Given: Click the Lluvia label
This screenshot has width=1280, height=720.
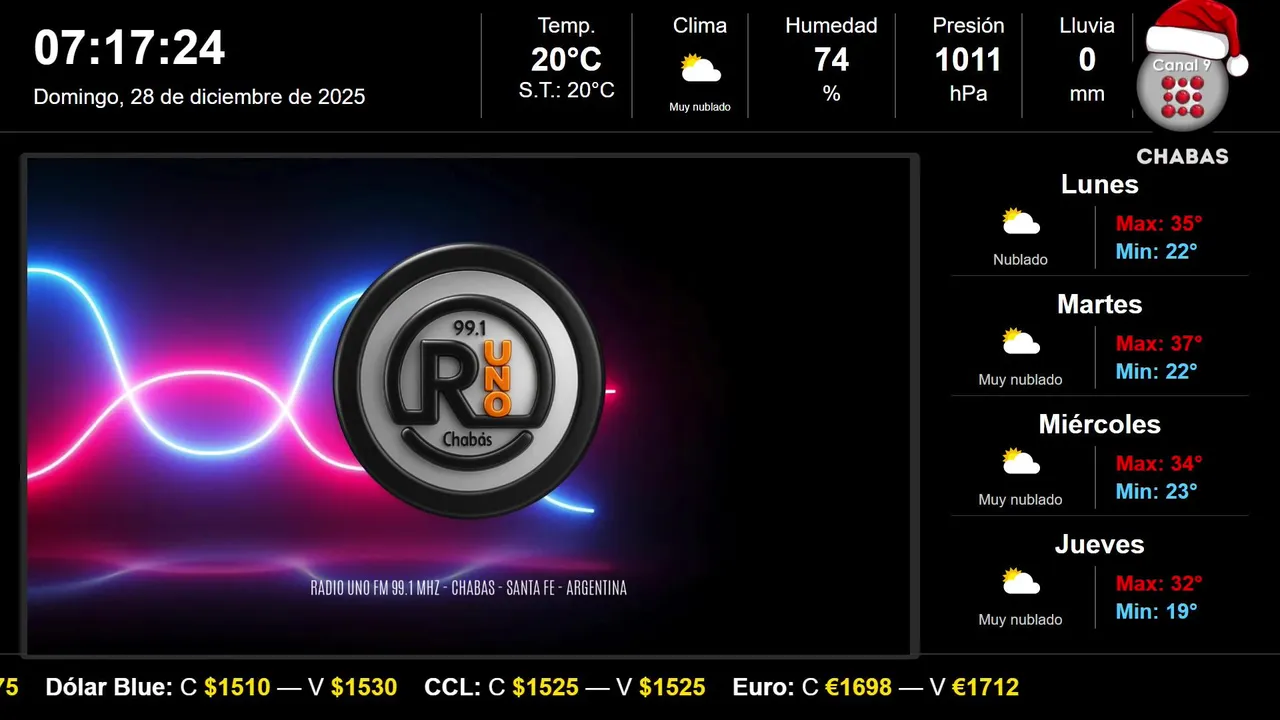Looking at the screenshot, I should [x=1087, y=26].
